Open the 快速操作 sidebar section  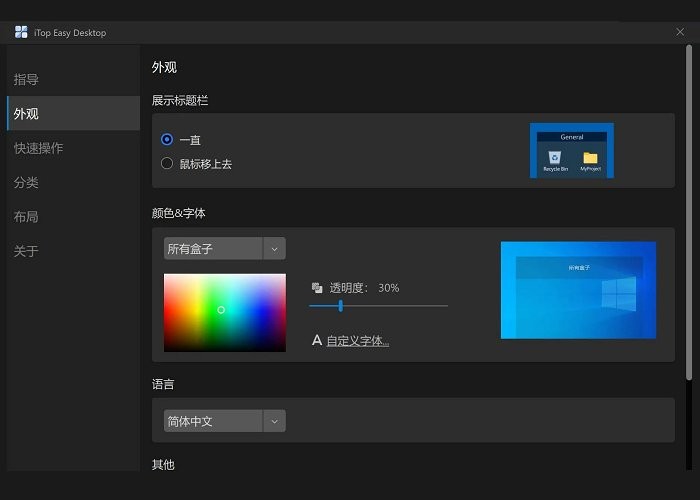(39, 148)
